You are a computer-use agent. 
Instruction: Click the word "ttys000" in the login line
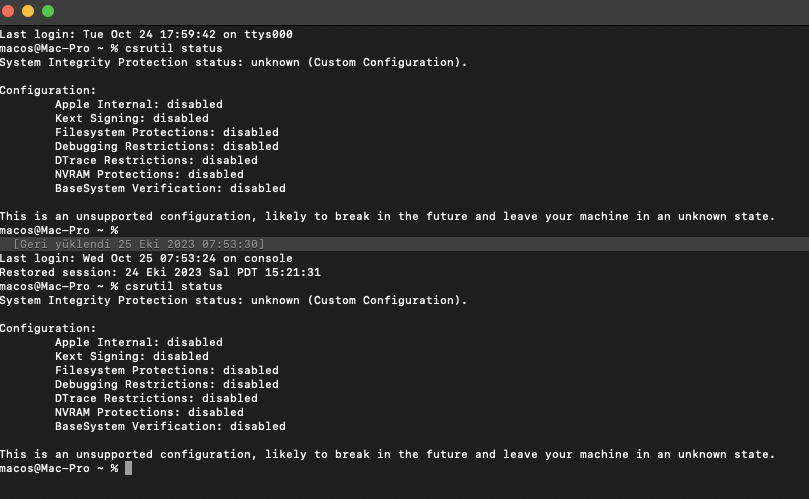click(268, 34)
